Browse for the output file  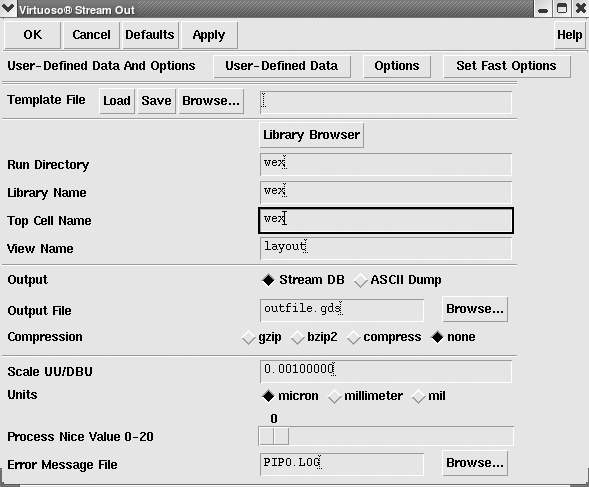(x=475, y=309)
